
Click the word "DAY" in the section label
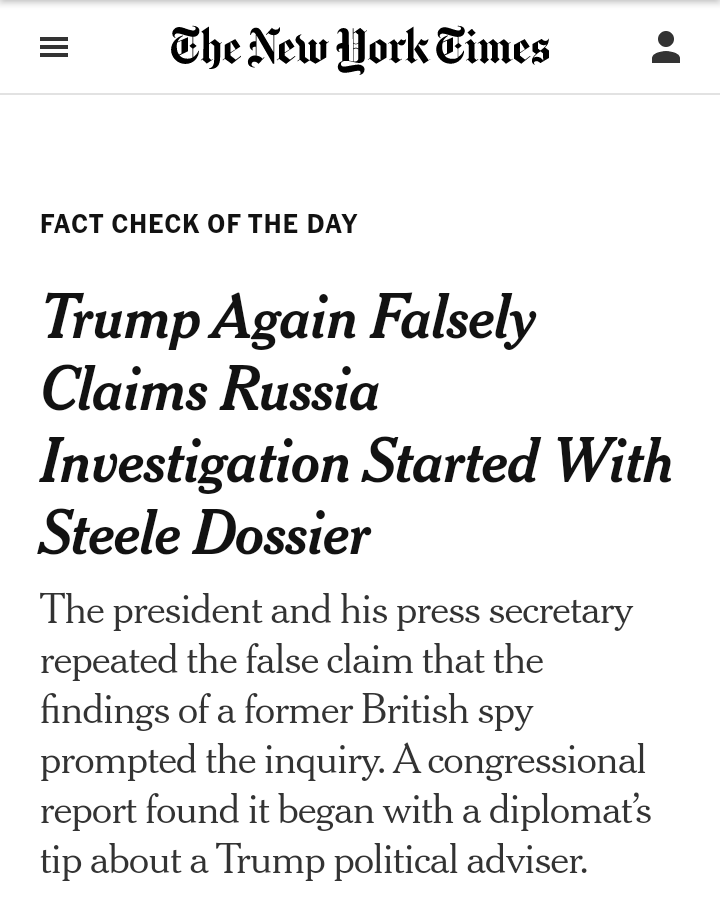tap(333, 224)
